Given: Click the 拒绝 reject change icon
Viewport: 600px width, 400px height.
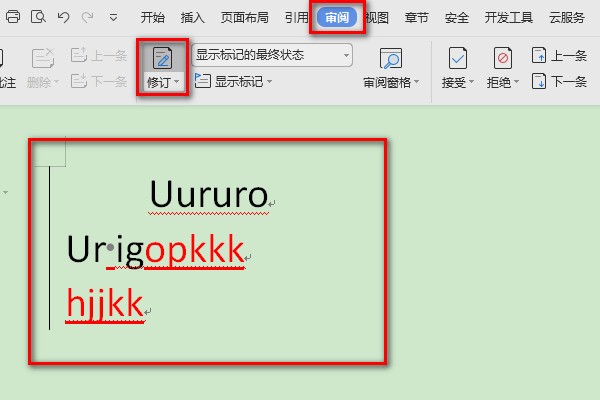Looking at the screenshot, I should 502,58.
